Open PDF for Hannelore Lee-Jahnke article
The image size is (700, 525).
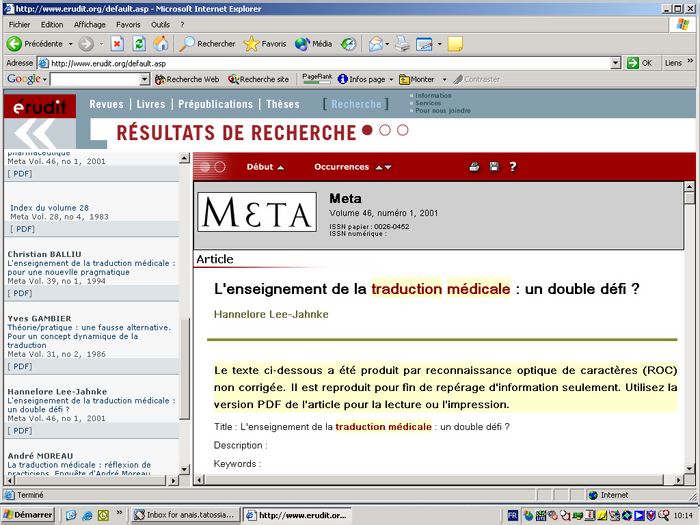tap(20, 431)
